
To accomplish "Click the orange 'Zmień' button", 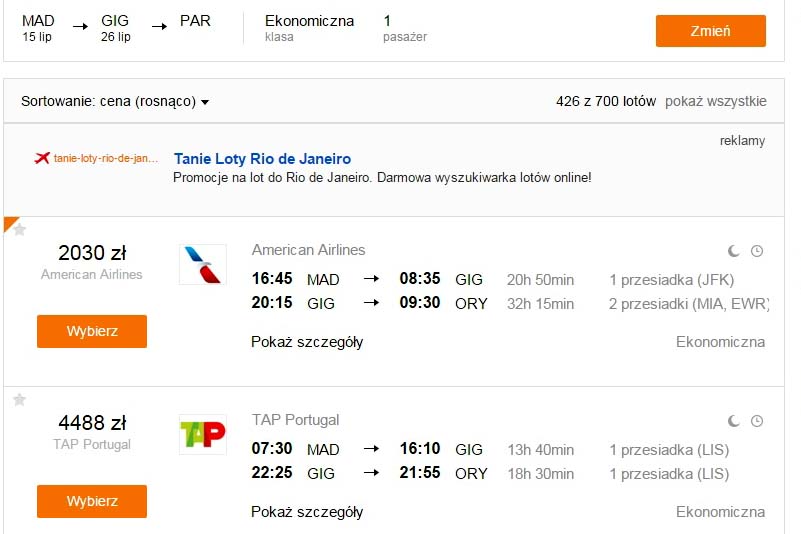I will [711, 31].
